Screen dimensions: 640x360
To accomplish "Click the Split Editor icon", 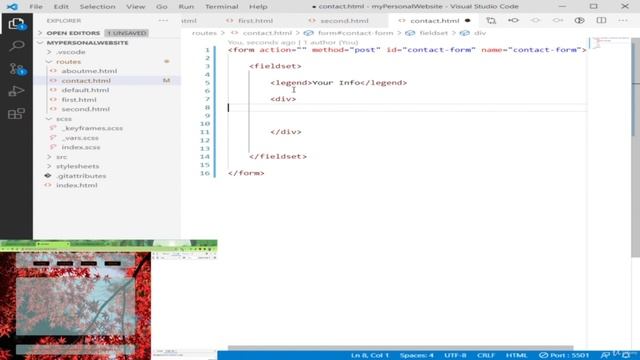I will point(601,20).
